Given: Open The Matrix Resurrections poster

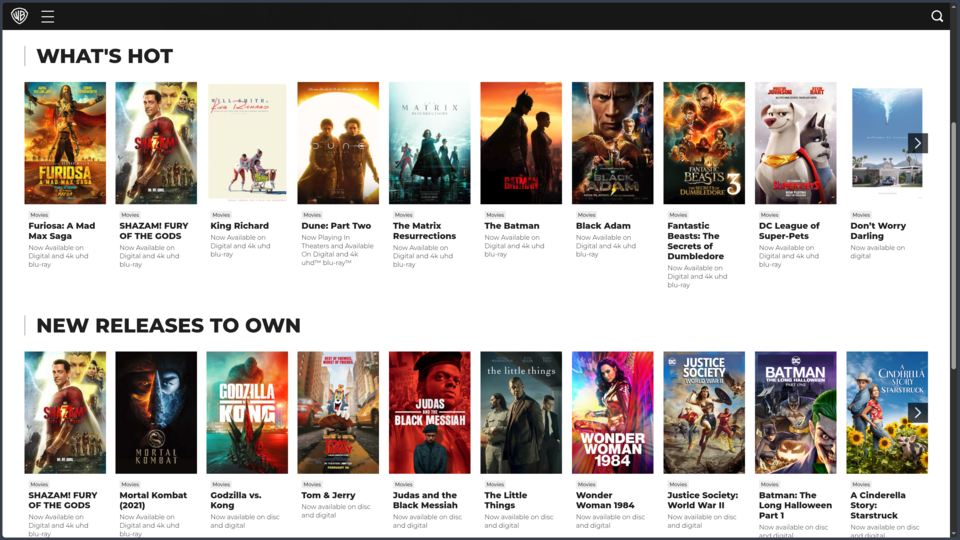Looking at the screenshot, I should 430,143.
